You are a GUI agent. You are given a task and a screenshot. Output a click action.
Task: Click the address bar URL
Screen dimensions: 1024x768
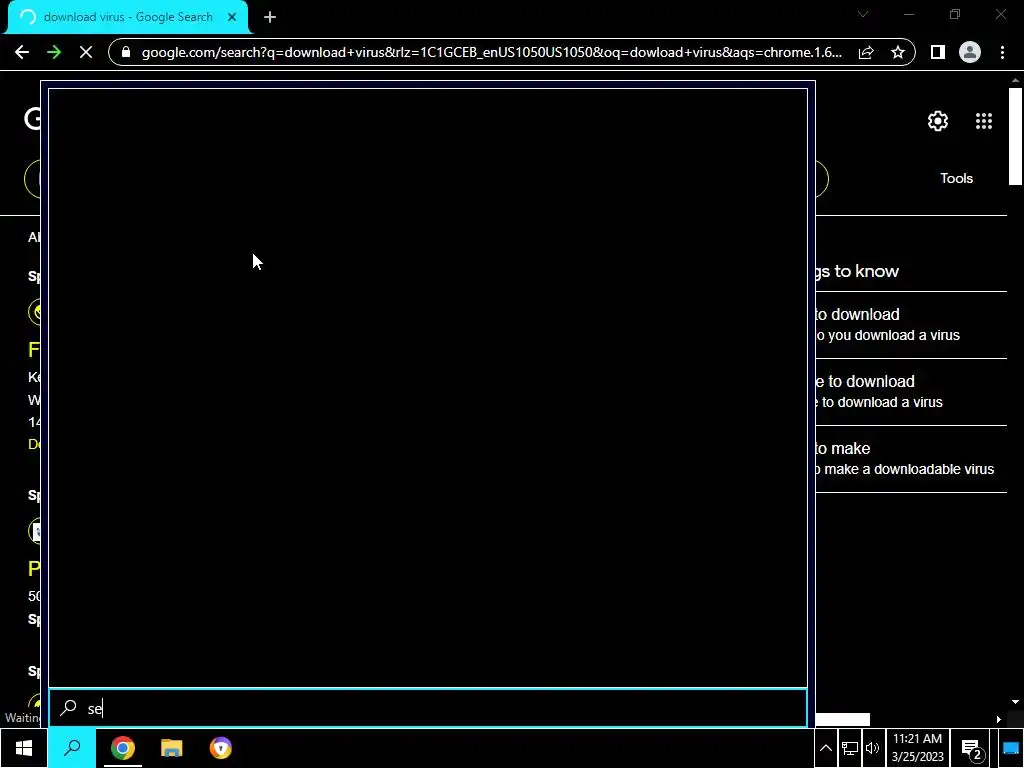pyautogui.click(x=491, y=52)
